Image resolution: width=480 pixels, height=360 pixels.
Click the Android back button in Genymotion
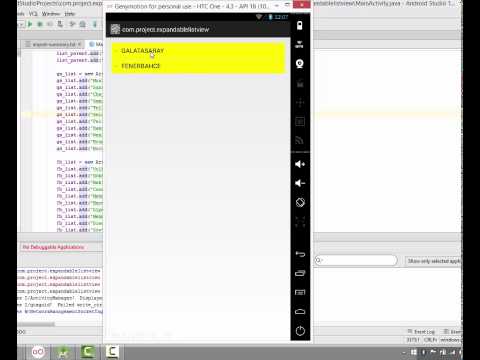pos(300,254)
